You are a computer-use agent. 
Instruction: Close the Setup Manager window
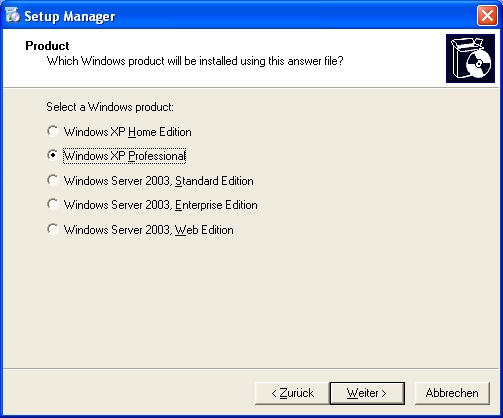coord(487,15)
